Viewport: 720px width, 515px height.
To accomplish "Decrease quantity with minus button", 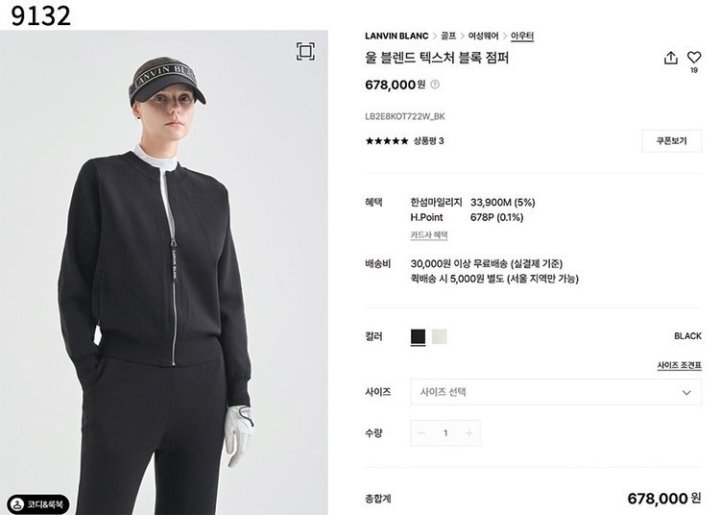I will pyautogui.click(x=422, y=433).
